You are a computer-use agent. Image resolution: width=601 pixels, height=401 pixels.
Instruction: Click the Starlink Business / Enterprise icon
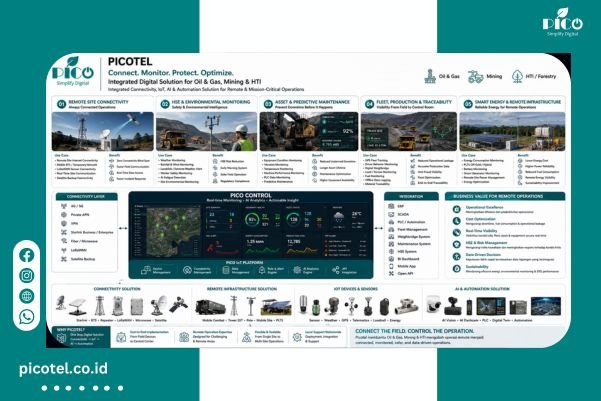click(x=64, y=232)
